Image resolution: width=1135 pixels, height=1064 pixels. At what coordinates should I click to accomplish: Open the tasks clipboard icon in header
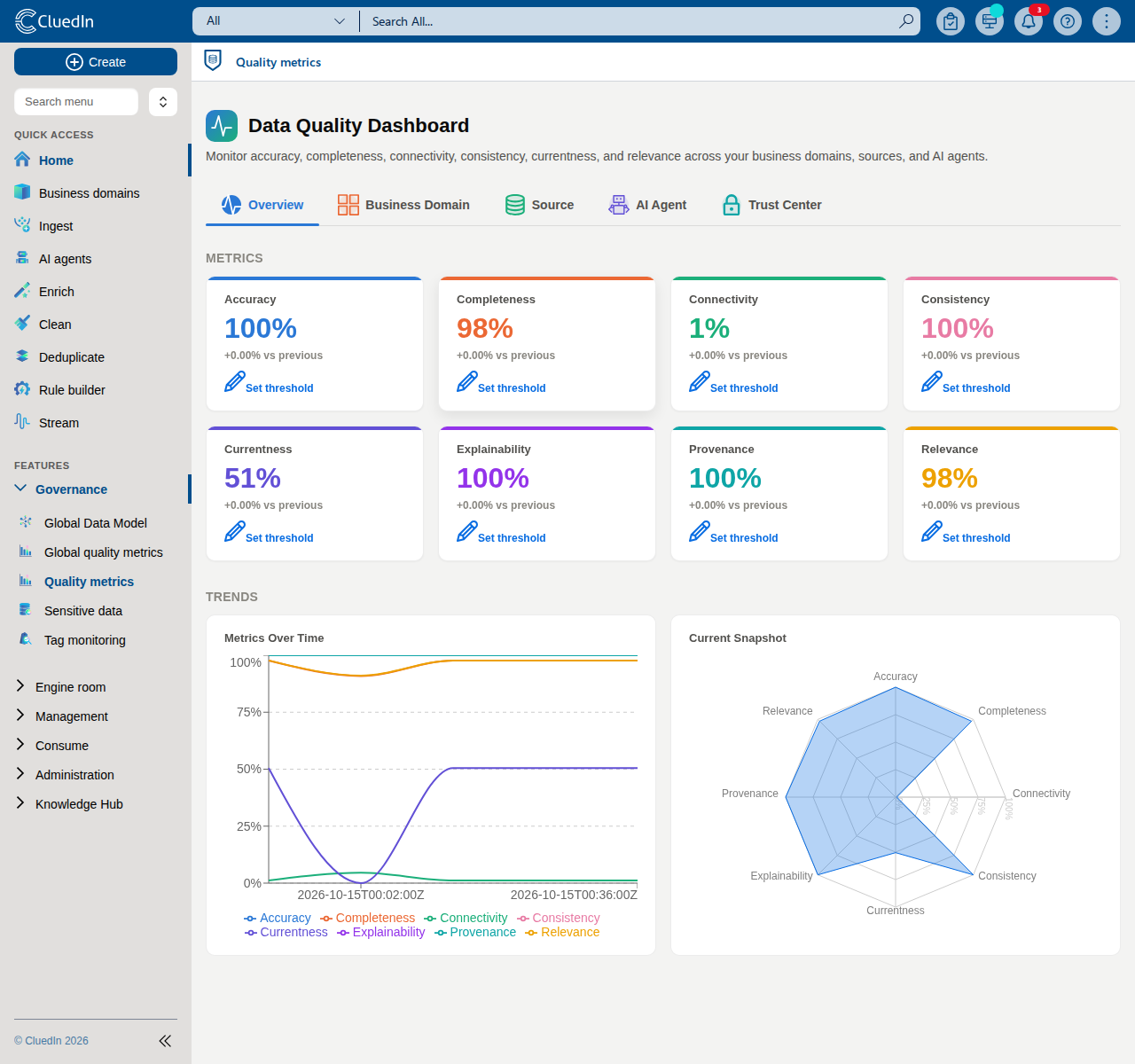point(951,21)
